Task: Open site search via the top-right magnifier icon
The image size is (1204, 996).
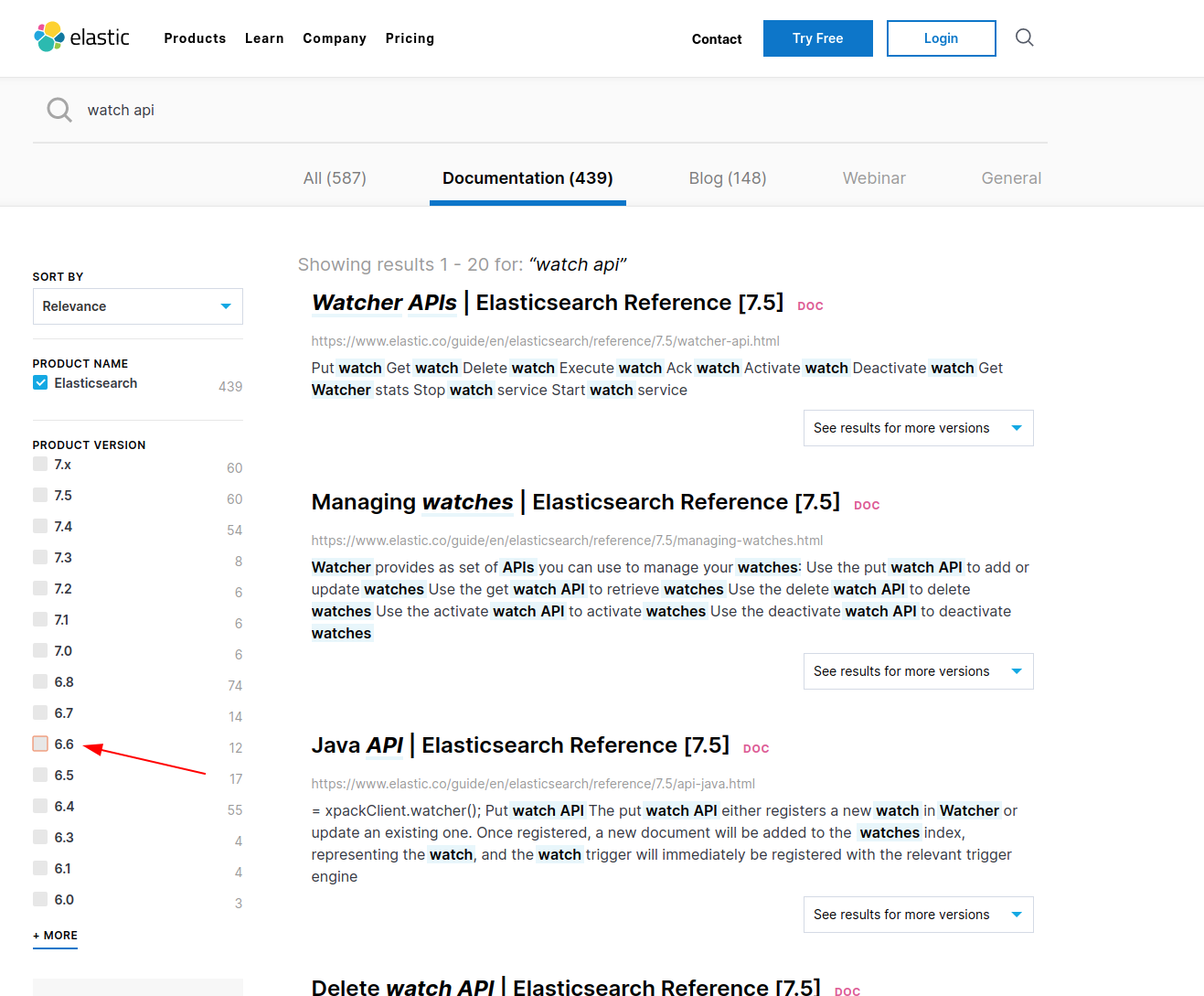Action: 1024,37
